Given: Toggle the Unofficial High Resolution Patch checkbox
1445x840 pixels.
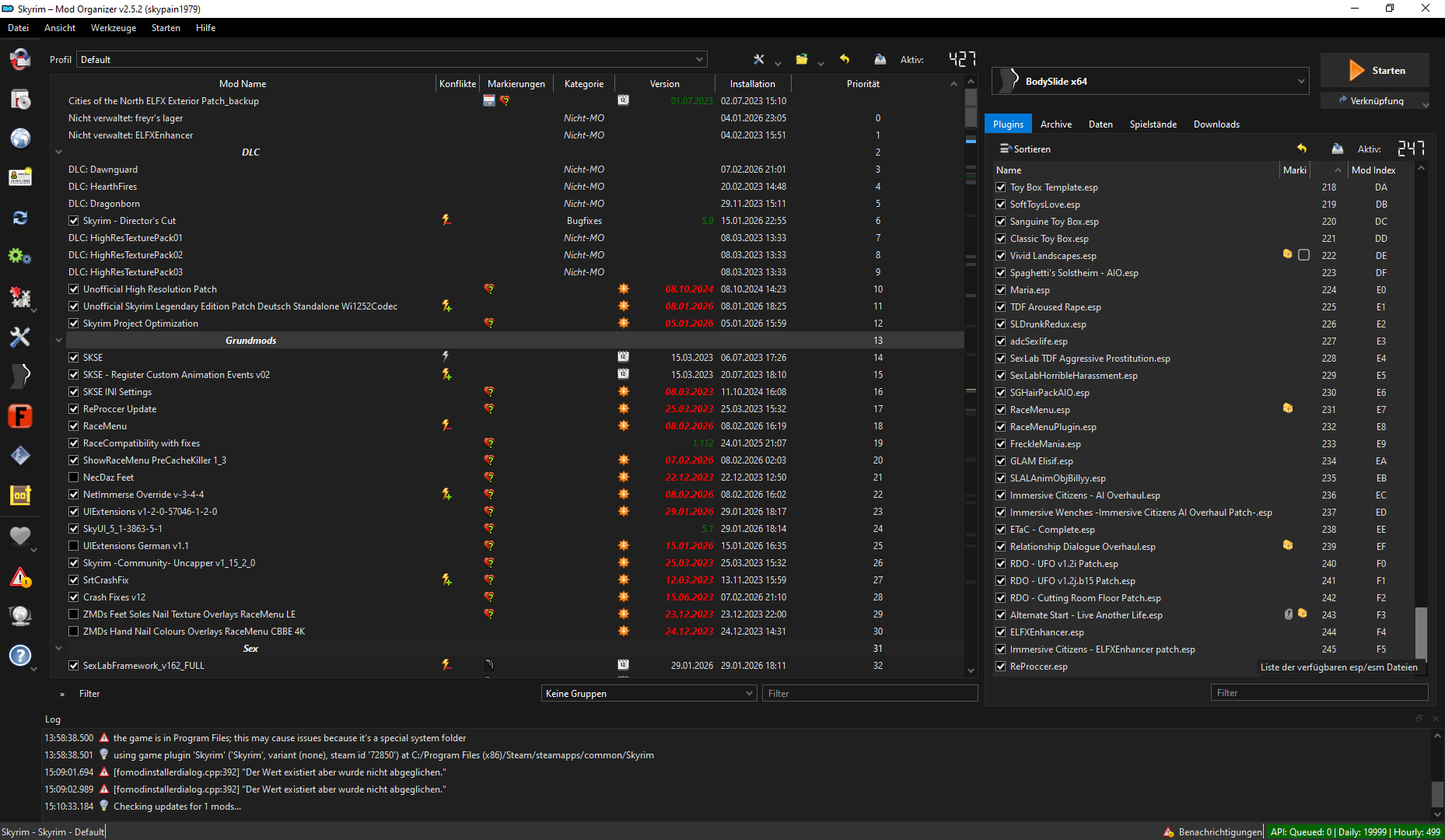Looking at the screenshot, I should coord(74,289).
